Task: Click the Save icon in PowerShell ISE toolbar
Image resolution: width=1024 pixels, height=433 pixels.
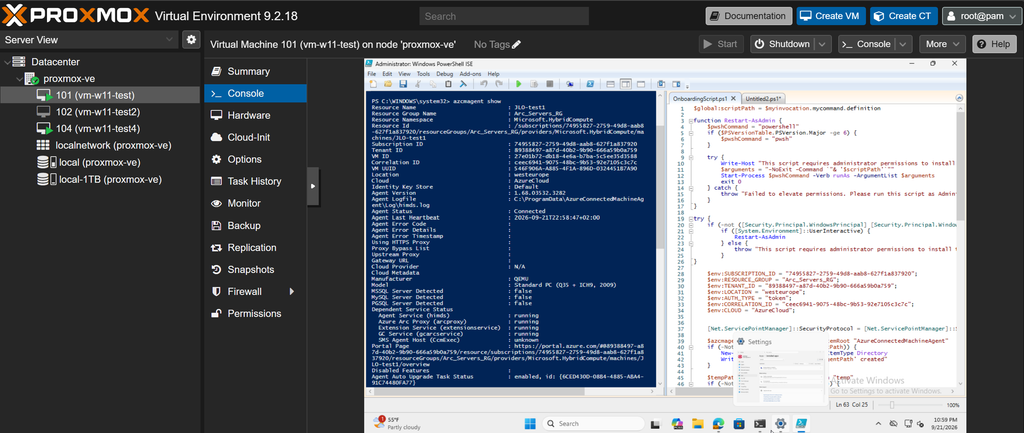Action: click(403, 84)
